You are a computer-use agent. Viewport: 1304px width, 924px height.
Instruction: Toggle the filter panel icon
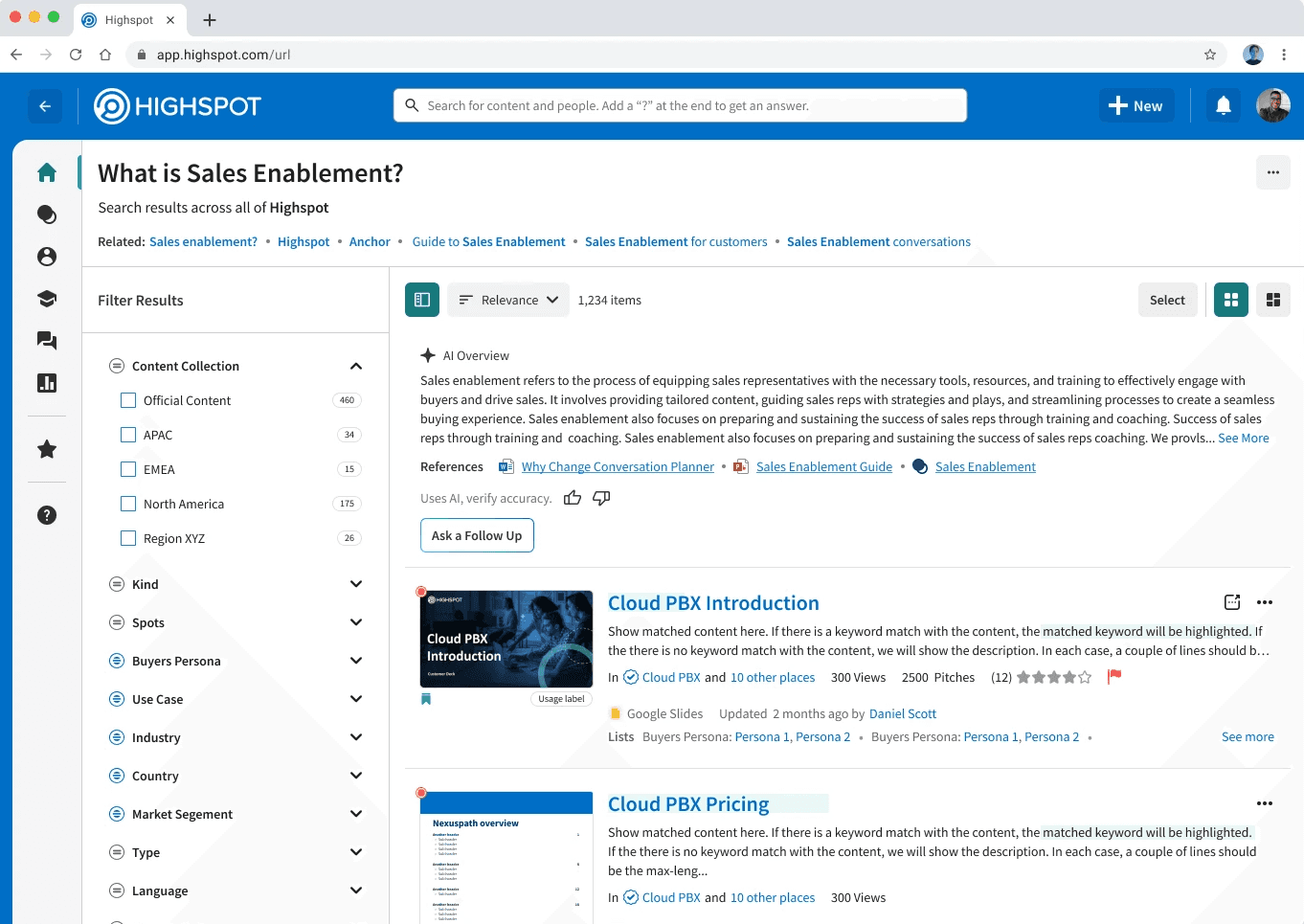422,300
